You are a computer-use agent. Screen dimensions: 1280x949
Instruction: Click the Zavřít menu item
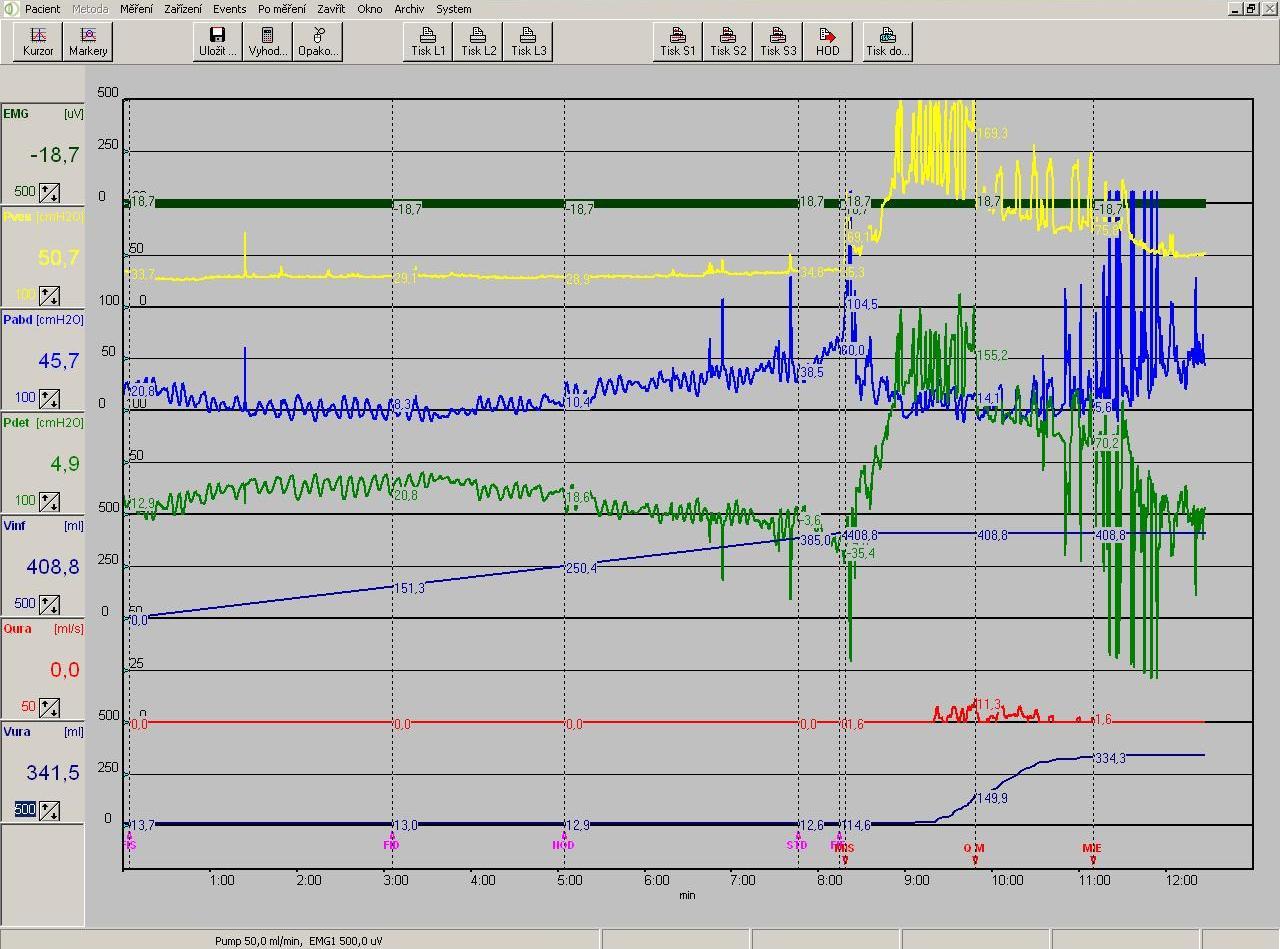pyautogui.click(x=331, y=9)
